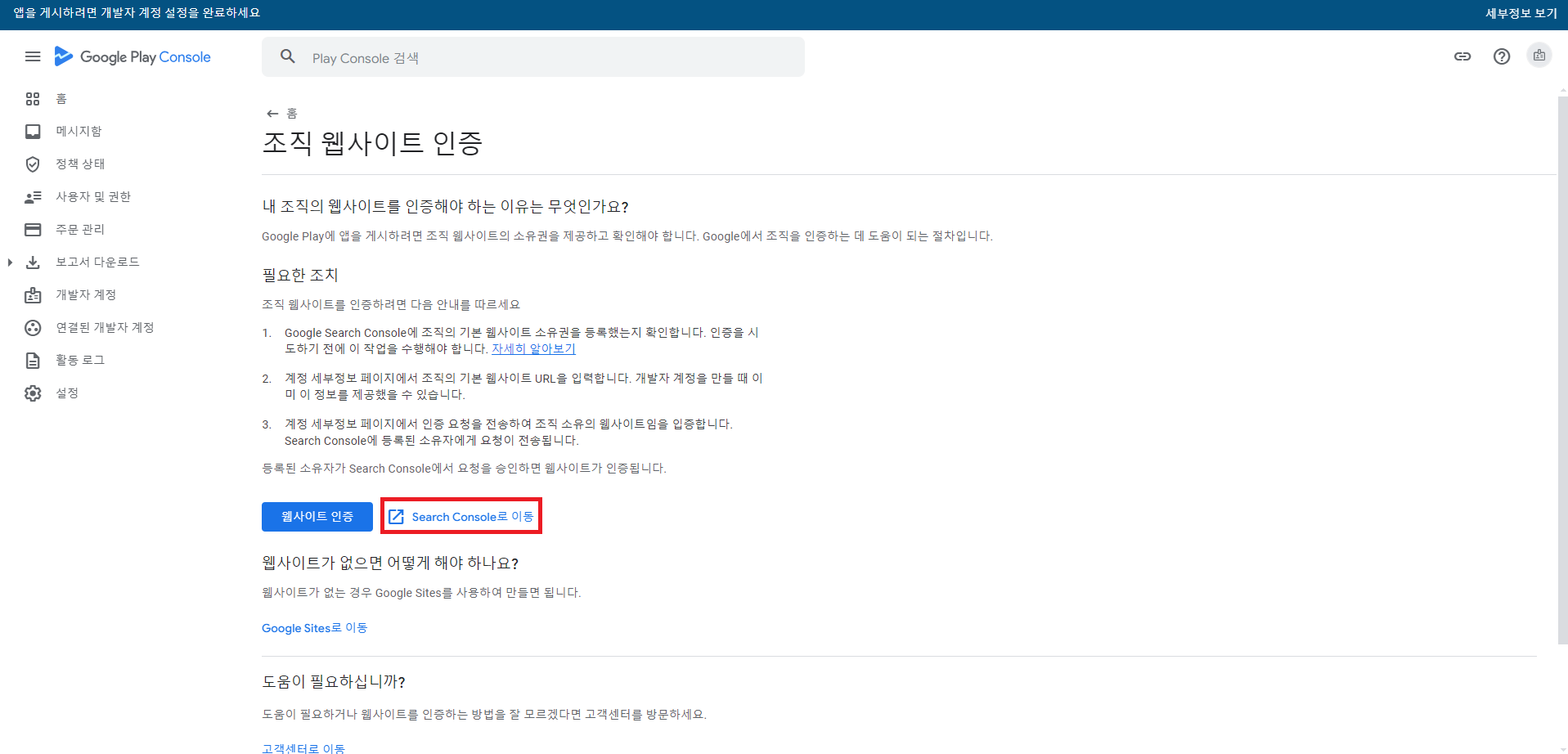Click the back arrow next to 홈
Screen dimensions: 1568x754
click(272, 114)
